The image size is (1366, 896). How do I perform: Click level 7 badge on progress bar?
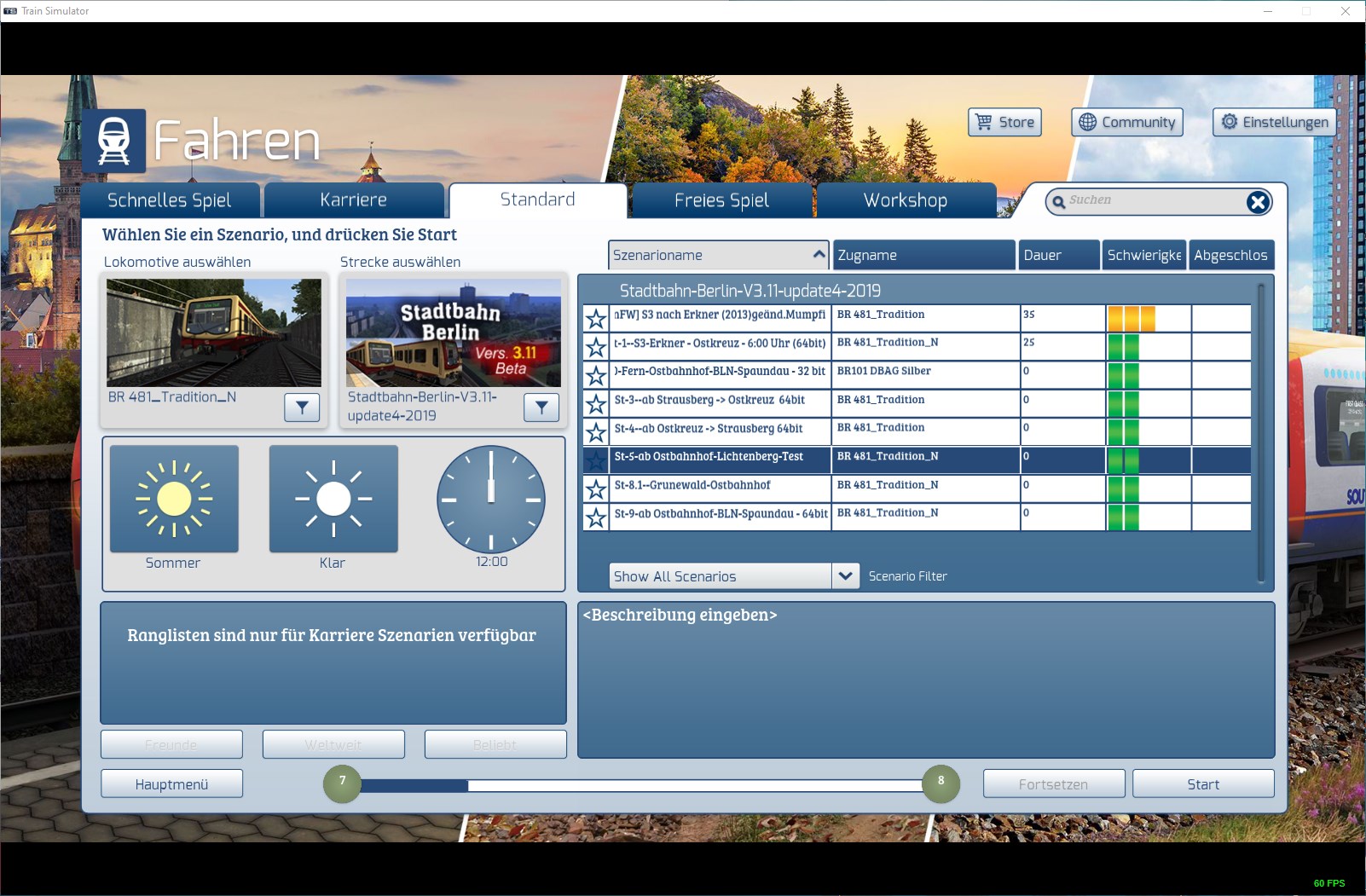(343, 783)
